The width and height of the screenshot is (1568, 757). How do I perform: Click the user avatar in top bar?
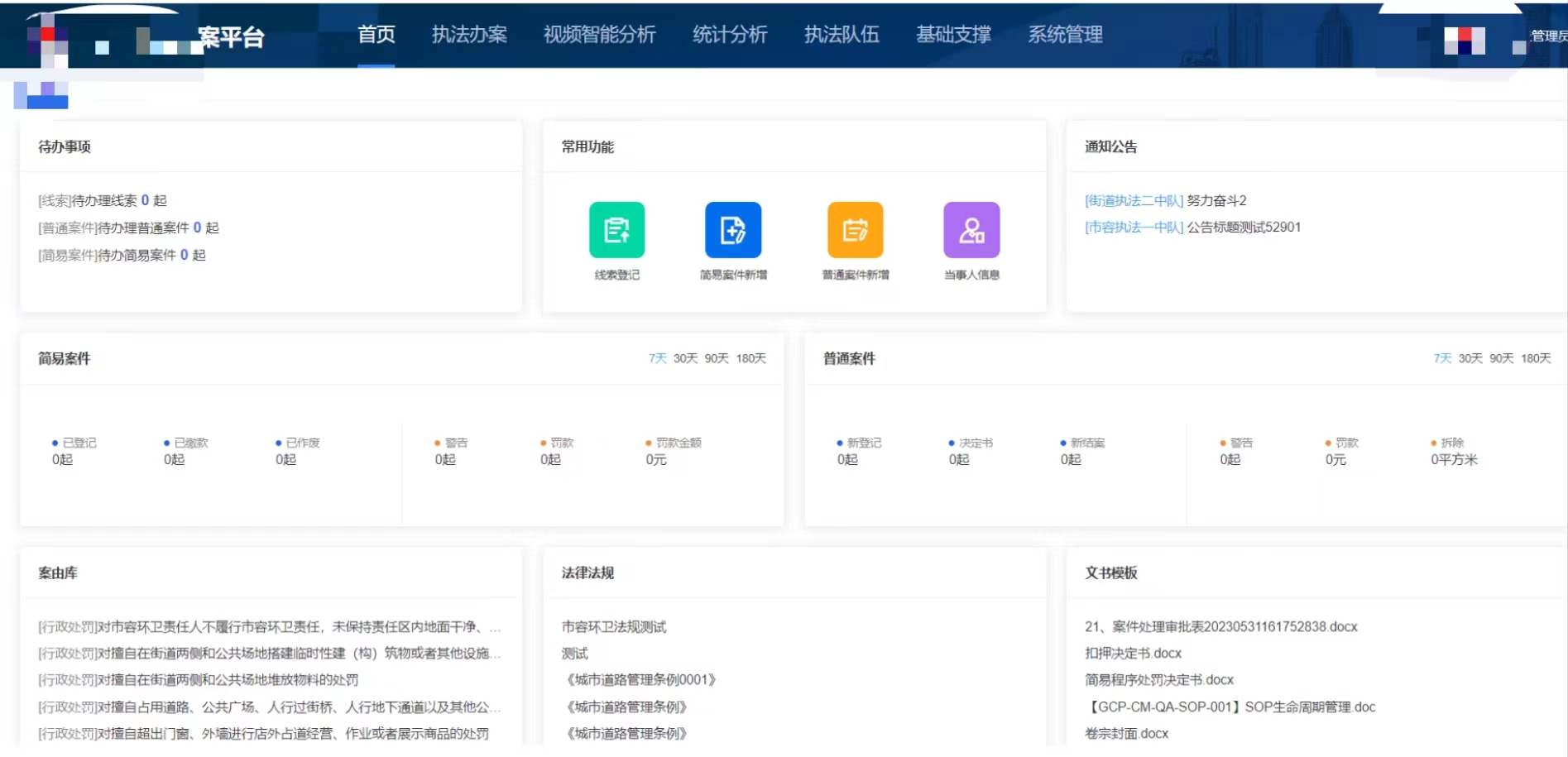(1464, 40)
